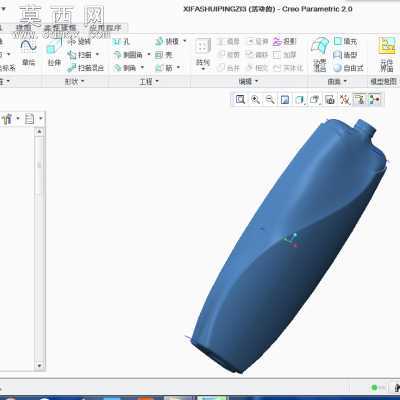Open the 扫描 (Sweep) dropdown arrow

click(97, 54)
